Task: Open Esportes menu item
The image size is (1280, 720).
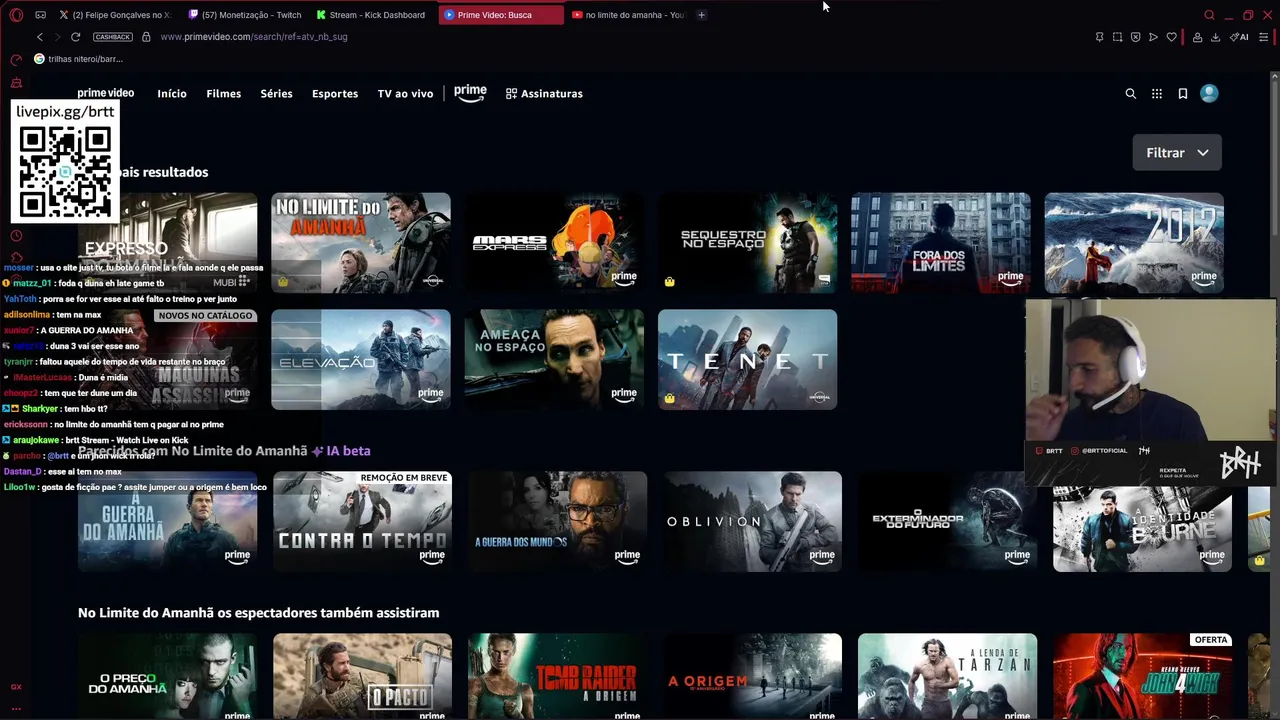Action: pos(335,94)
